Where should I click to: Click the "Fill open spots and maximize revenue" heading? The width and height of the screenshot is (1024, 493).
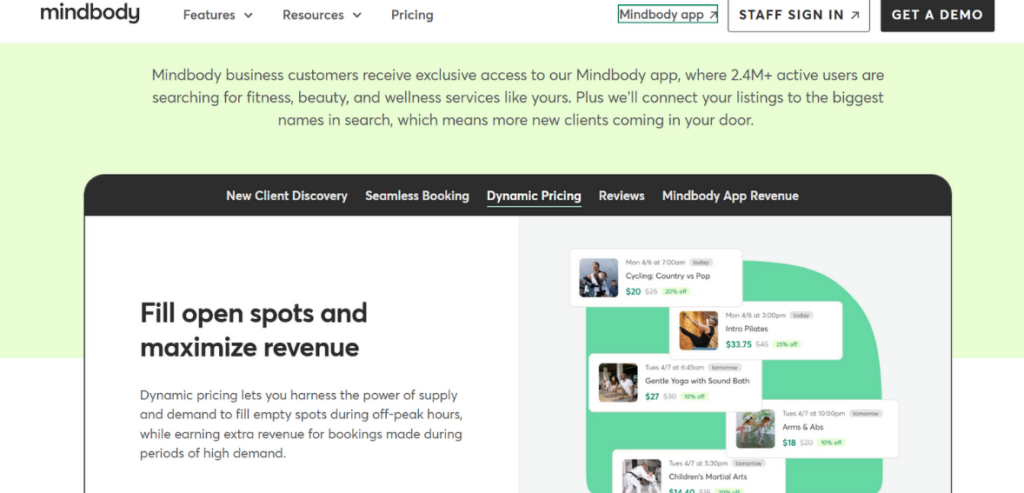click(254, 330)
